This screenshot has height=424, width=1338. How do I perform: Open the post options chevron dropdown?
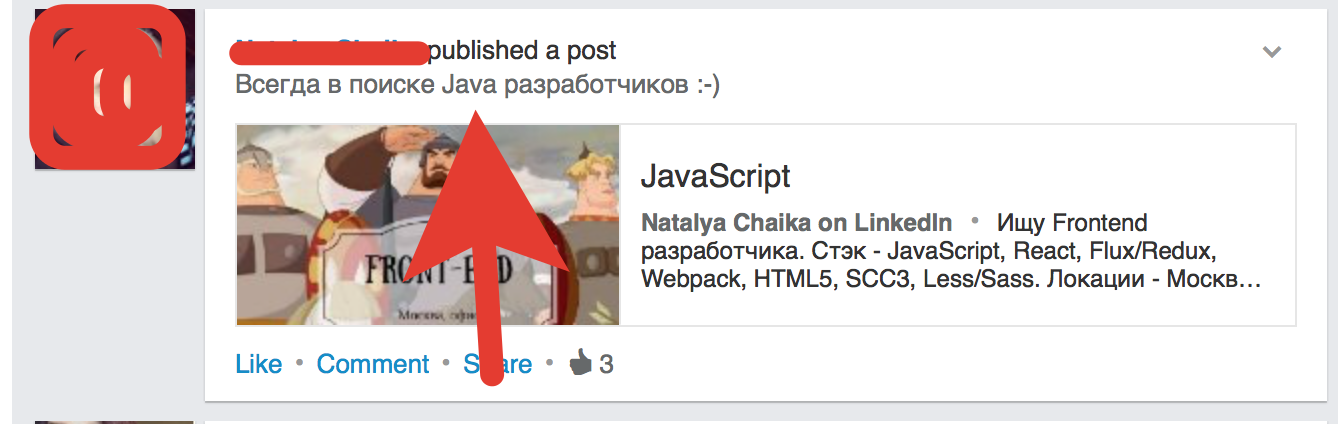(1271, 52)
